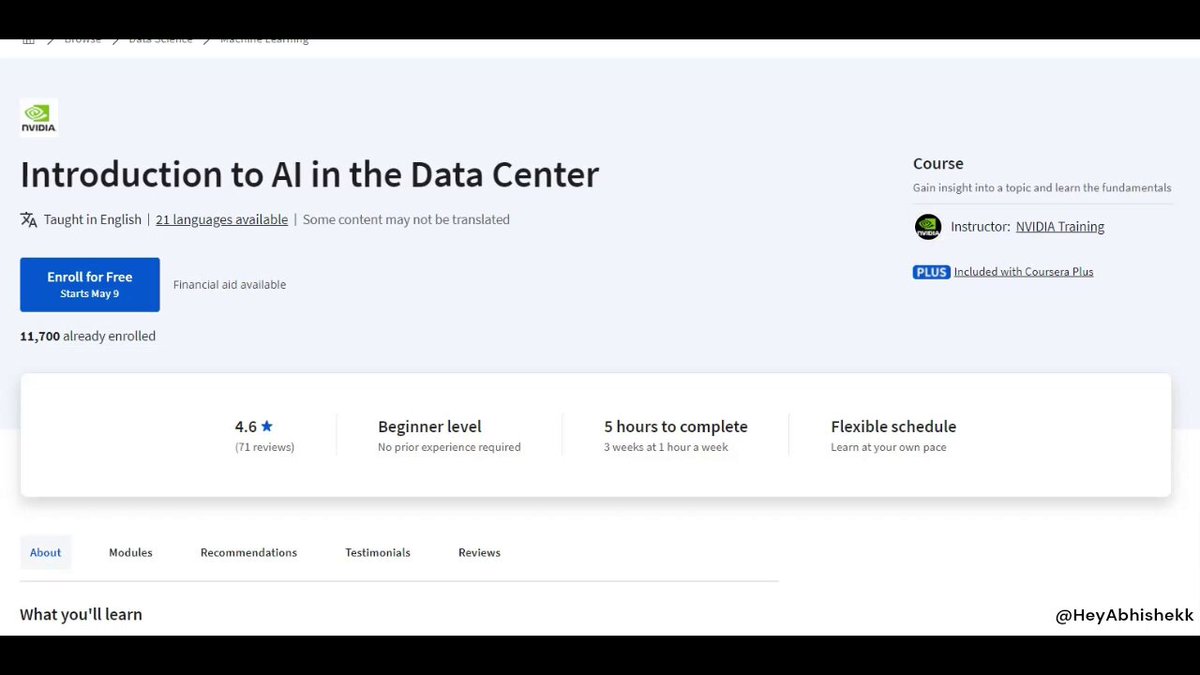Image resolution: width=1200 pixels, height=675 pixels.
Task: Open Data Science in the breadcrumb
Action: [160, 41]
